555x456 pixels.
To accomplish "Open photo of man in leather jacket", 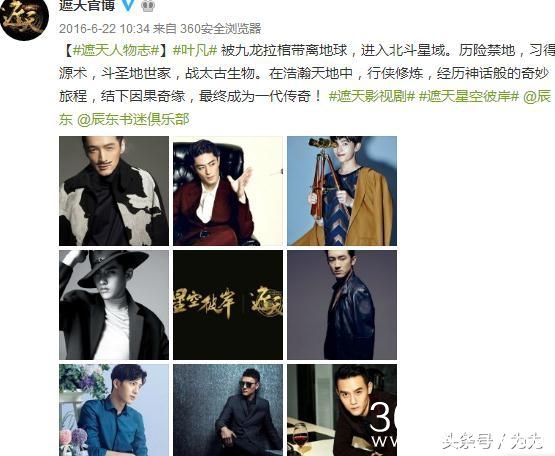I will pyautogui.click(x=342, y=305).
